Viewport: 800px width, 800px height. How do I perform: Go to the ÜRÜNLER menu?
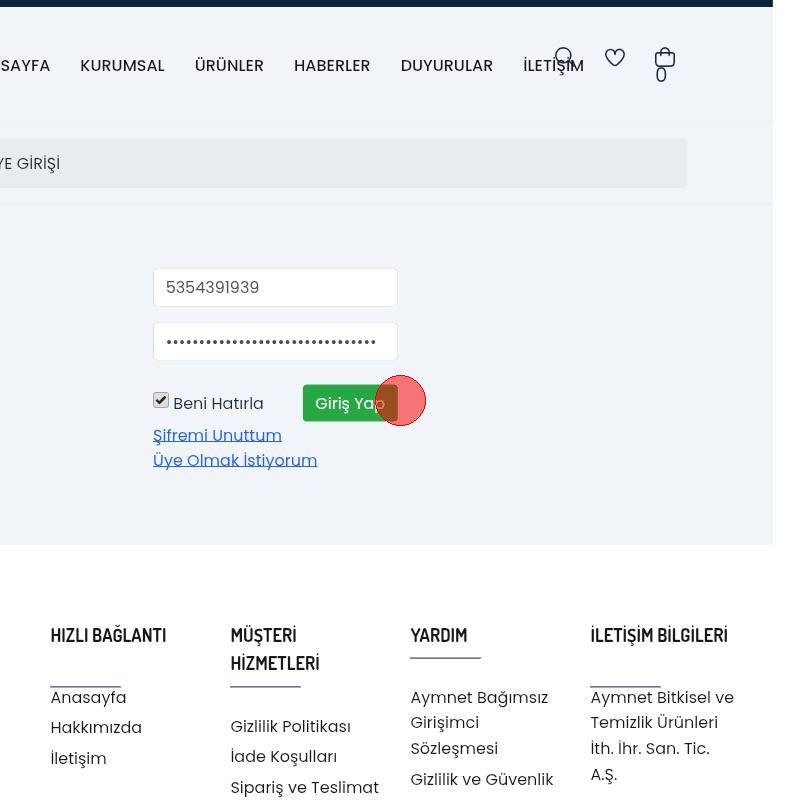pyautogui.click(x=229, y=66)
